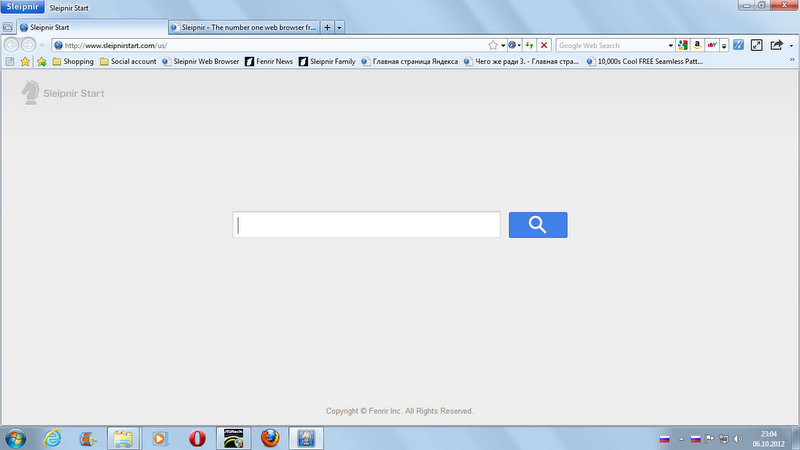Click the Google Web Search field

click(611, 45)
